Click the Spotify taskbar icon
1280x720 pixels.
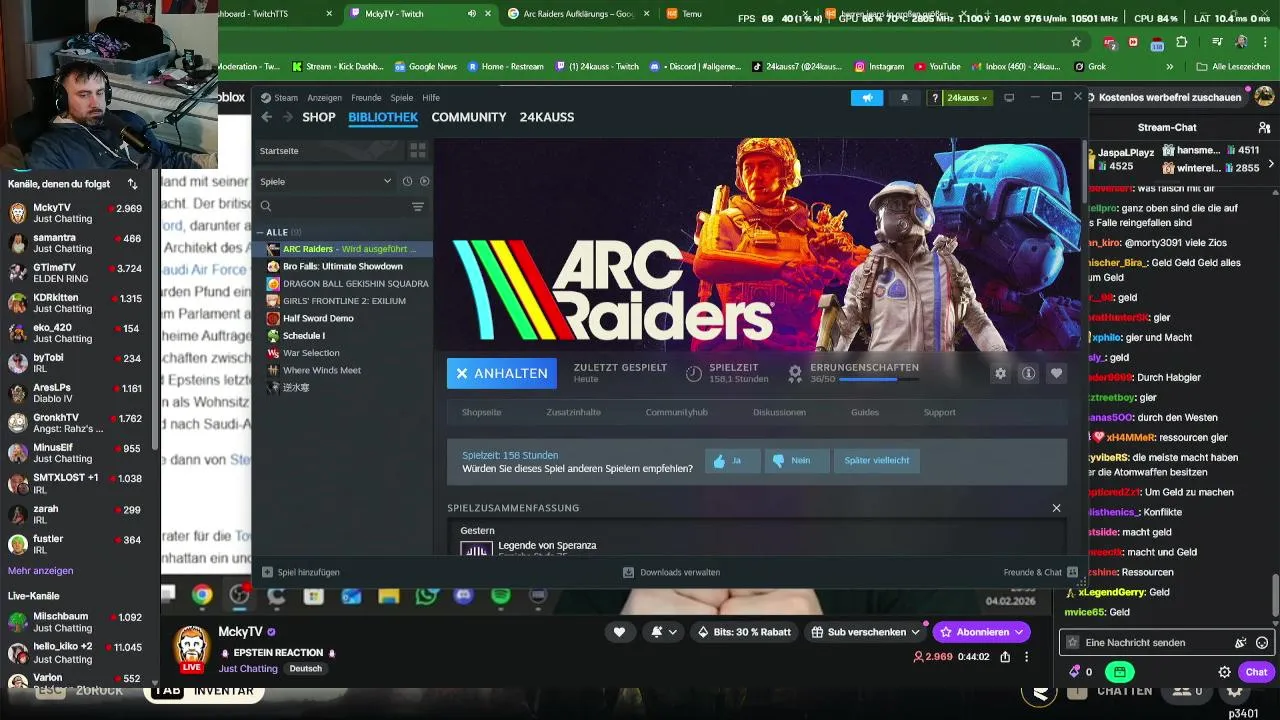(x=501, y=595)
